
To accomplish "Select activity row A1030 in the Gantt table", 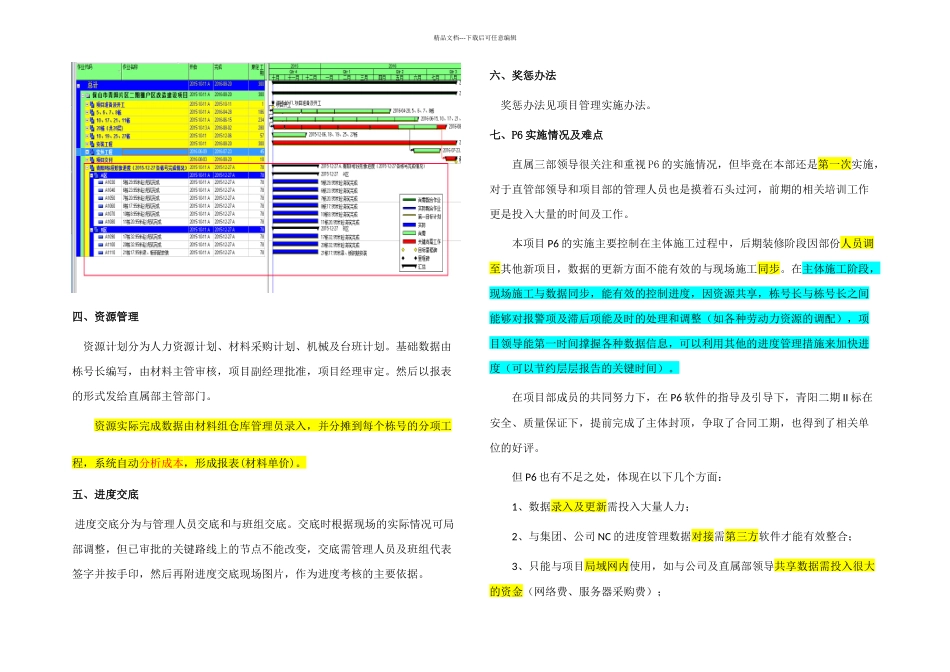I will pos(178,182).
